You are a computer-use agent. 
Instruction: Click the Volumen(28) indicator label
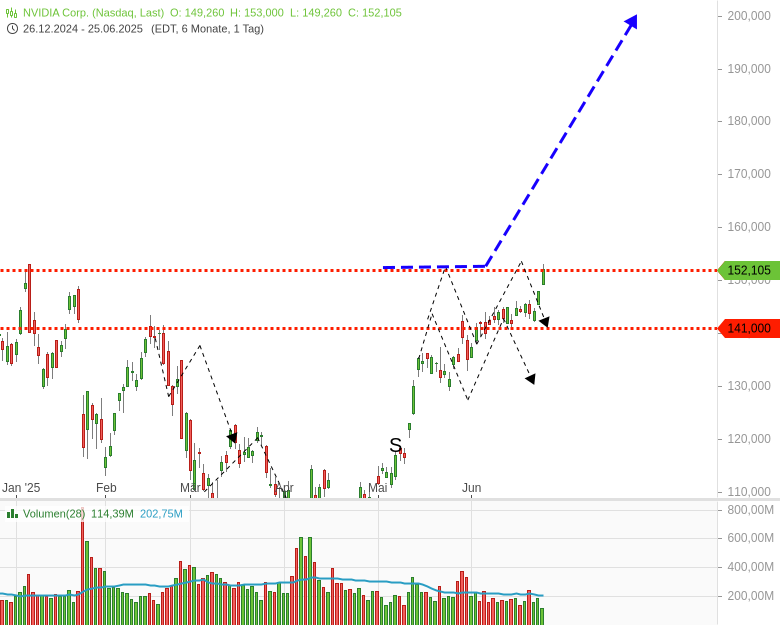[x=54, y=513]
